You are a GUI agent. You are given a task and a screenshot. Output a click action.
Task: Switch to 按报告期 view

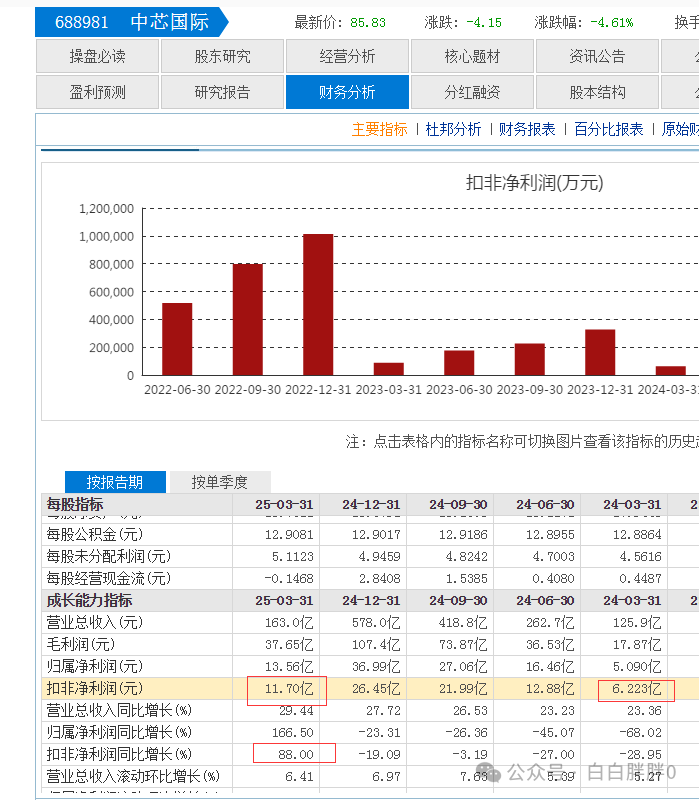(115, 482)
